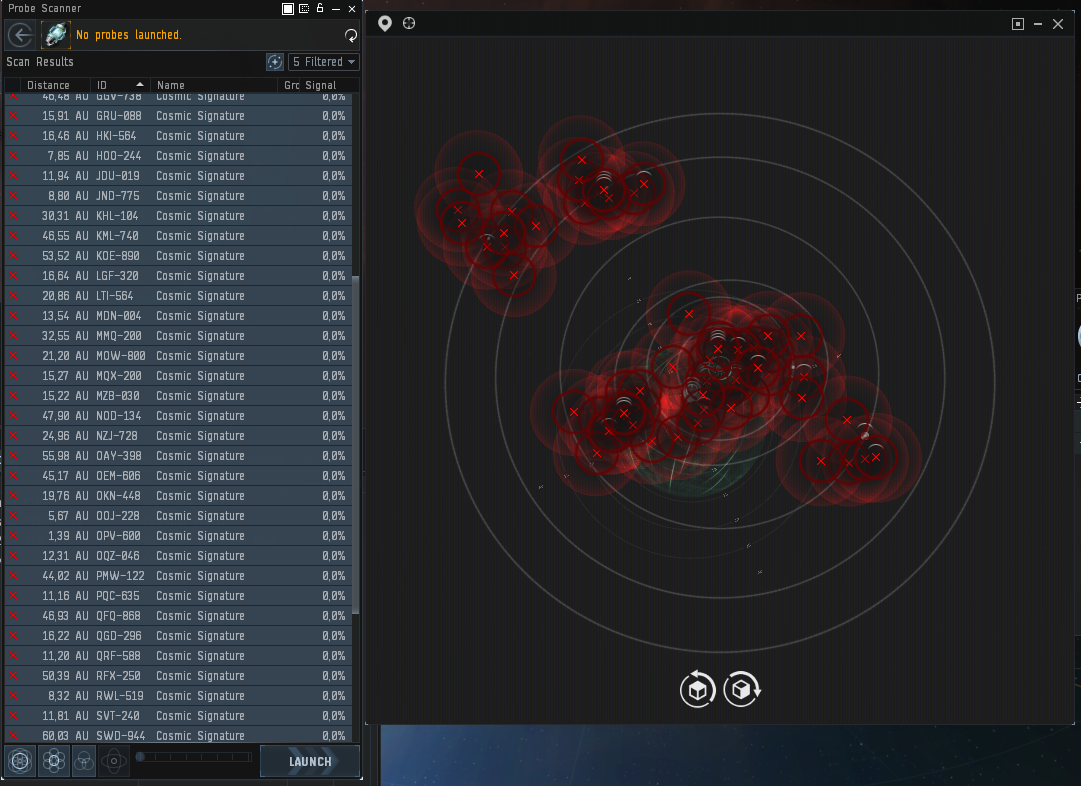The width and height of the screenshot is (1081, 786).
Task: Select the KML-740 signature row
Action: click(x=178, y=236)
